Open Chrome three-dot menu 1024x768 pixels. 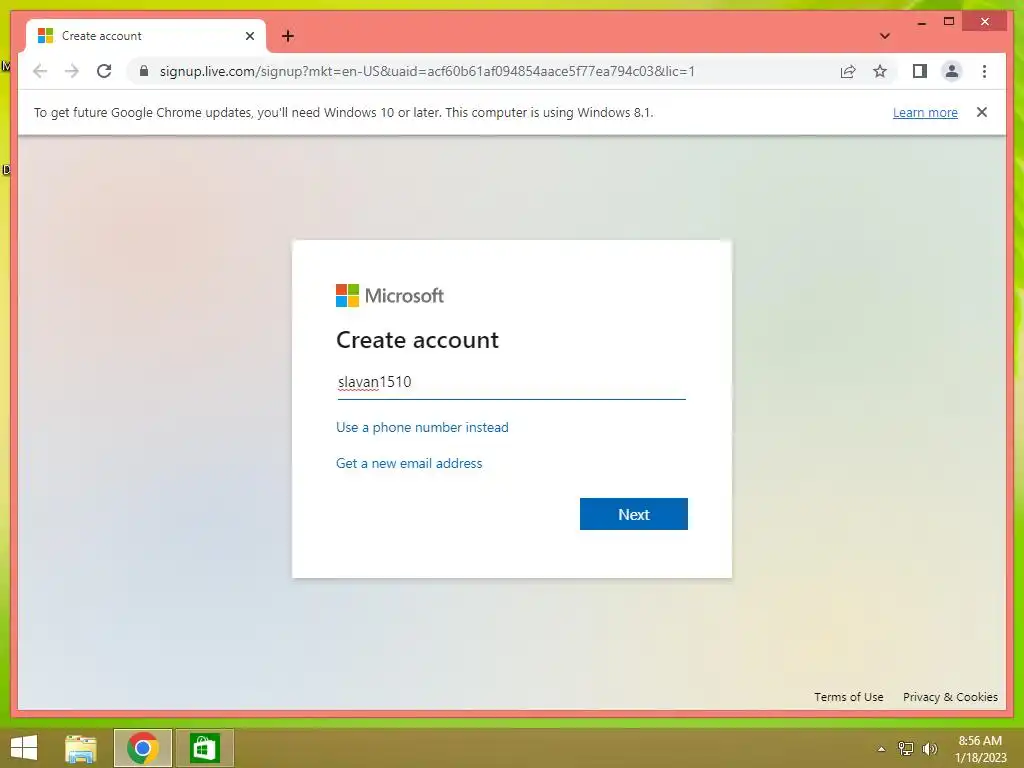tap(984, 71)
